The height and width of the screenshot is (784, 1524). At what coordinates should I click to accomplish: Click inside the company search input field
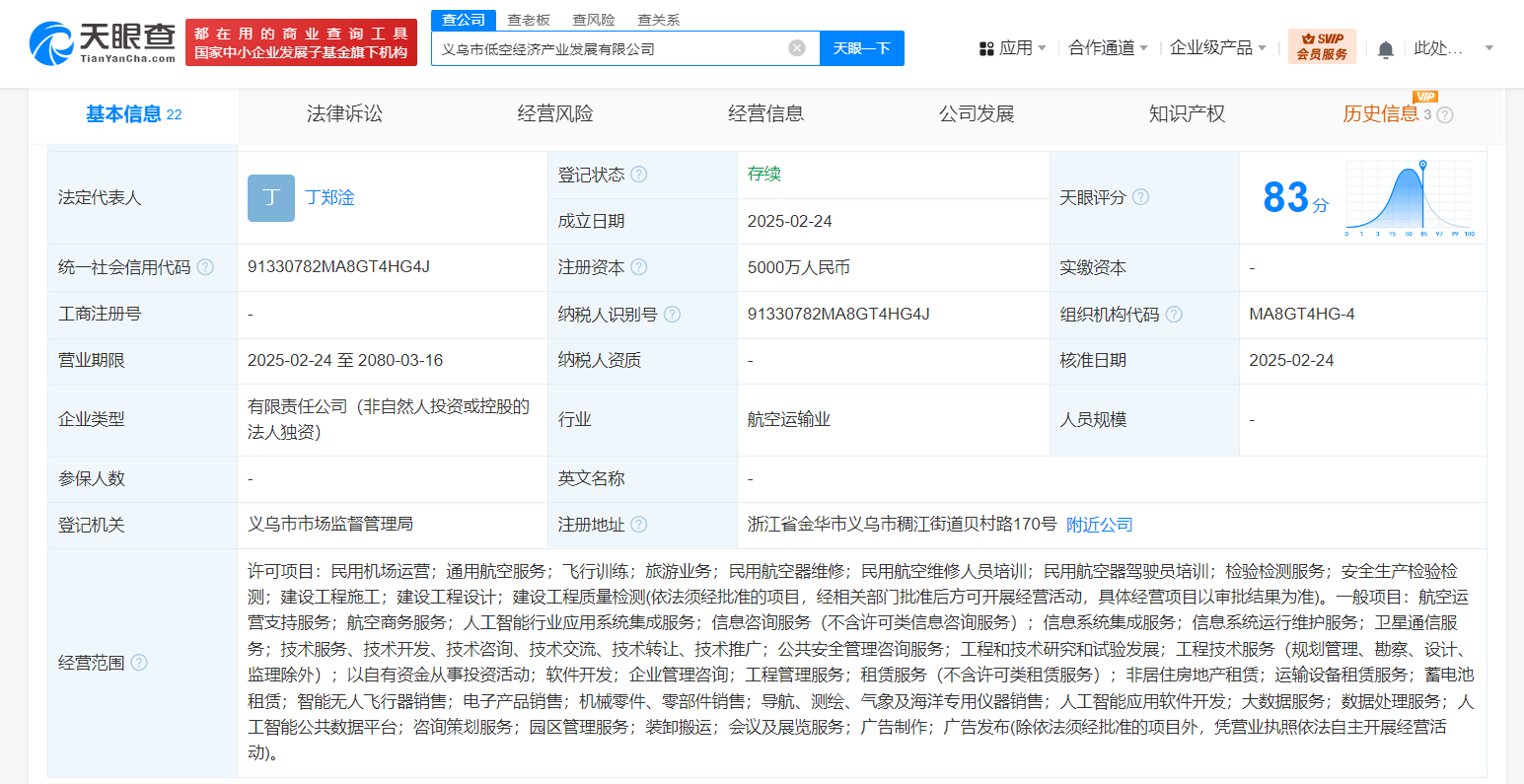coord(592,47)
